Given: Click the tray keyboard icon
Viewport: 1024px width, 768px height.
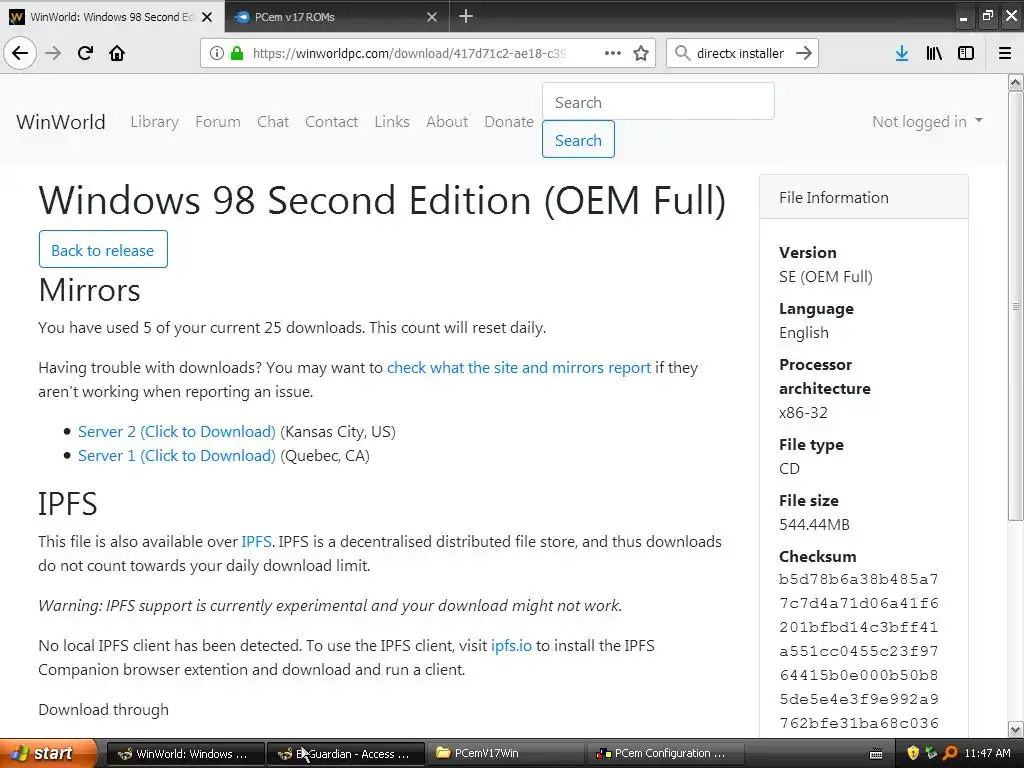Looking at the screenshot, I should pos(876,754).
